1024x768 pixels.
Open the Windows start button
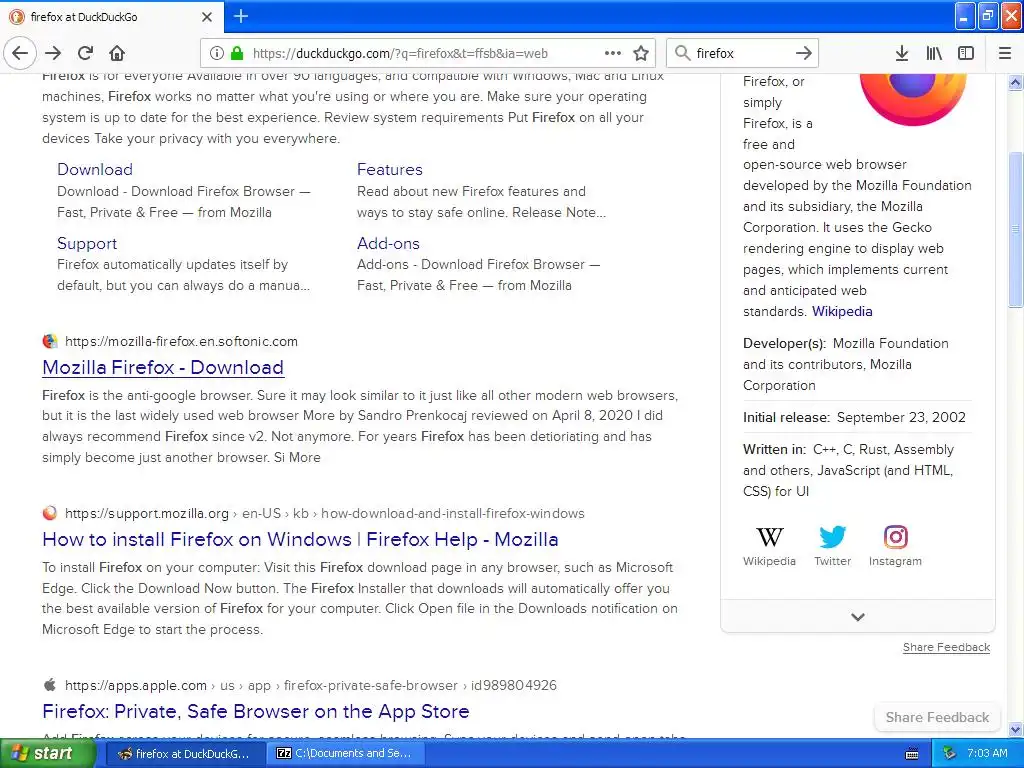pos(47,754)
